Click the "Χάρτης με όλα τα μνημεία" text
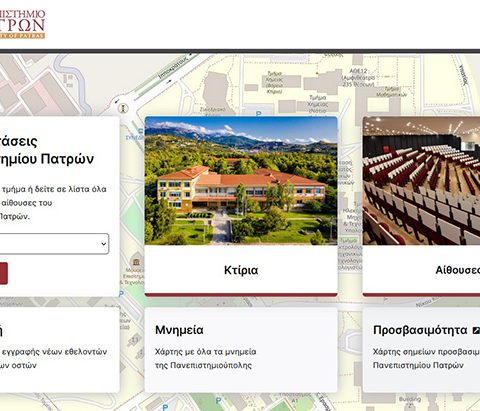Screen dimensions: 480x411 [205, 352]
